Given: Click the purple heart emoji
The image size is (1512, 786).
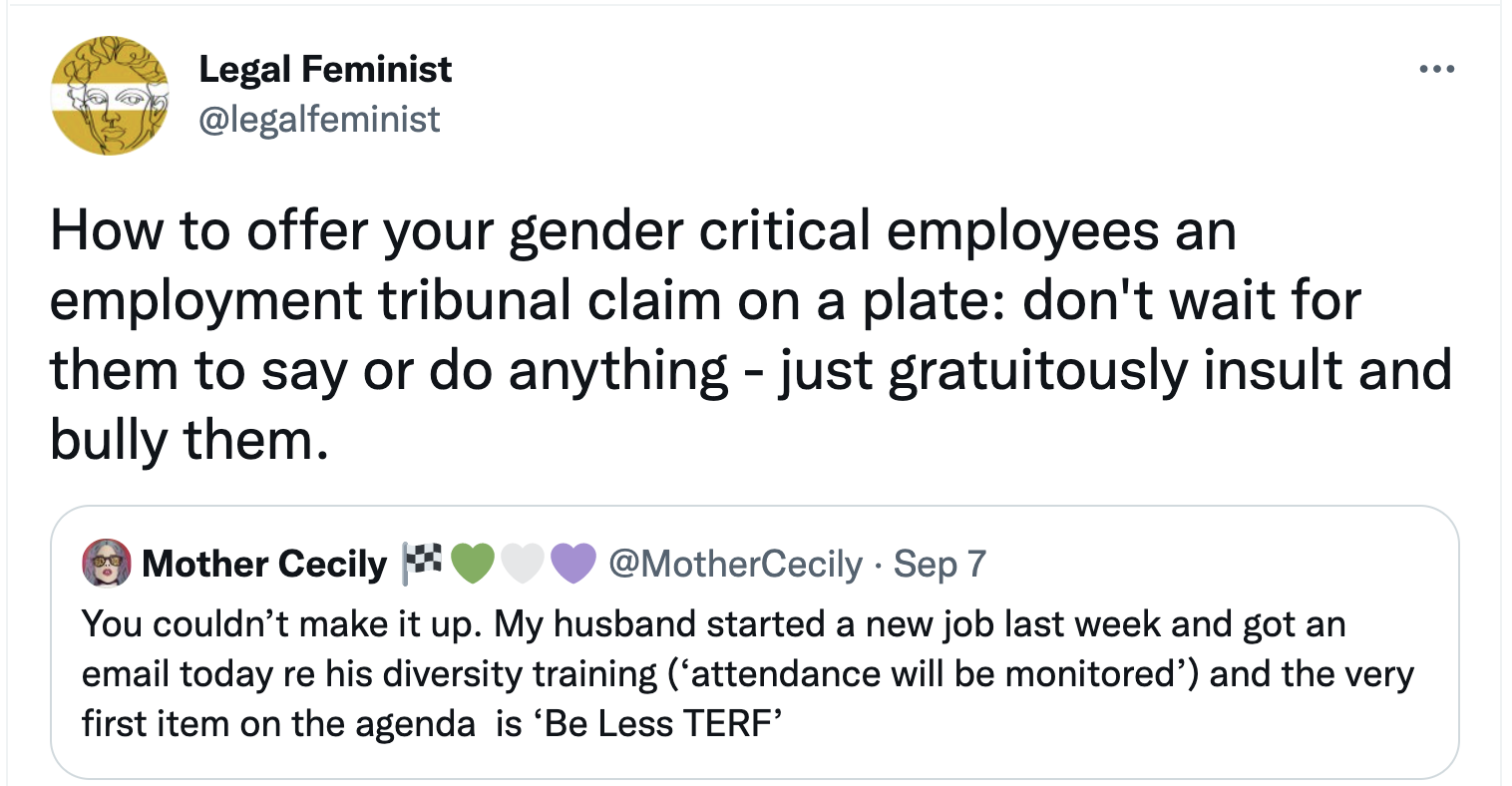Looking at the screenshot, I should pos(571,564).
